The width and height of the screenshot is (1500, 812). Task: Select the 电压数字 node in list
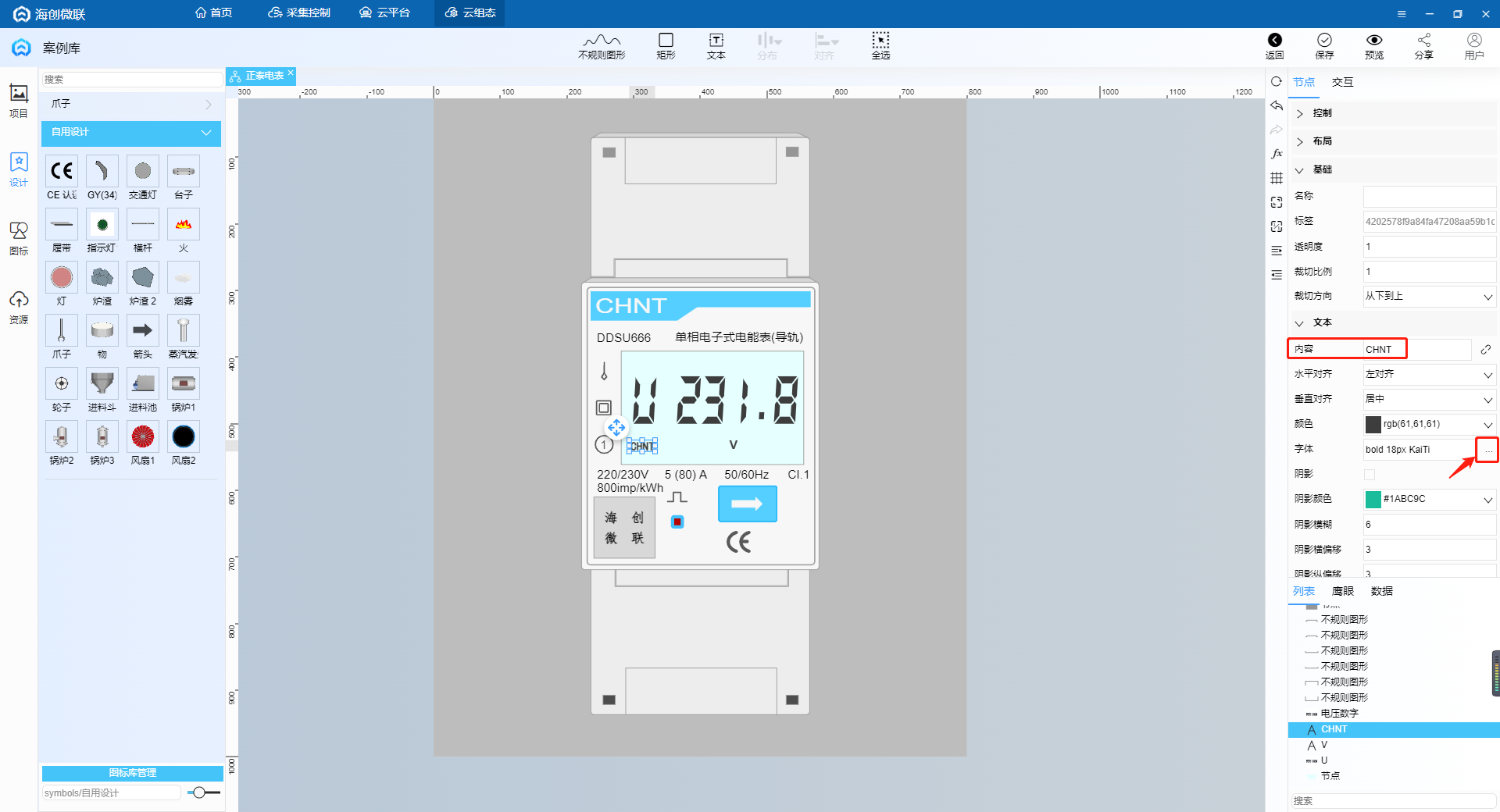click(1339, 714)
